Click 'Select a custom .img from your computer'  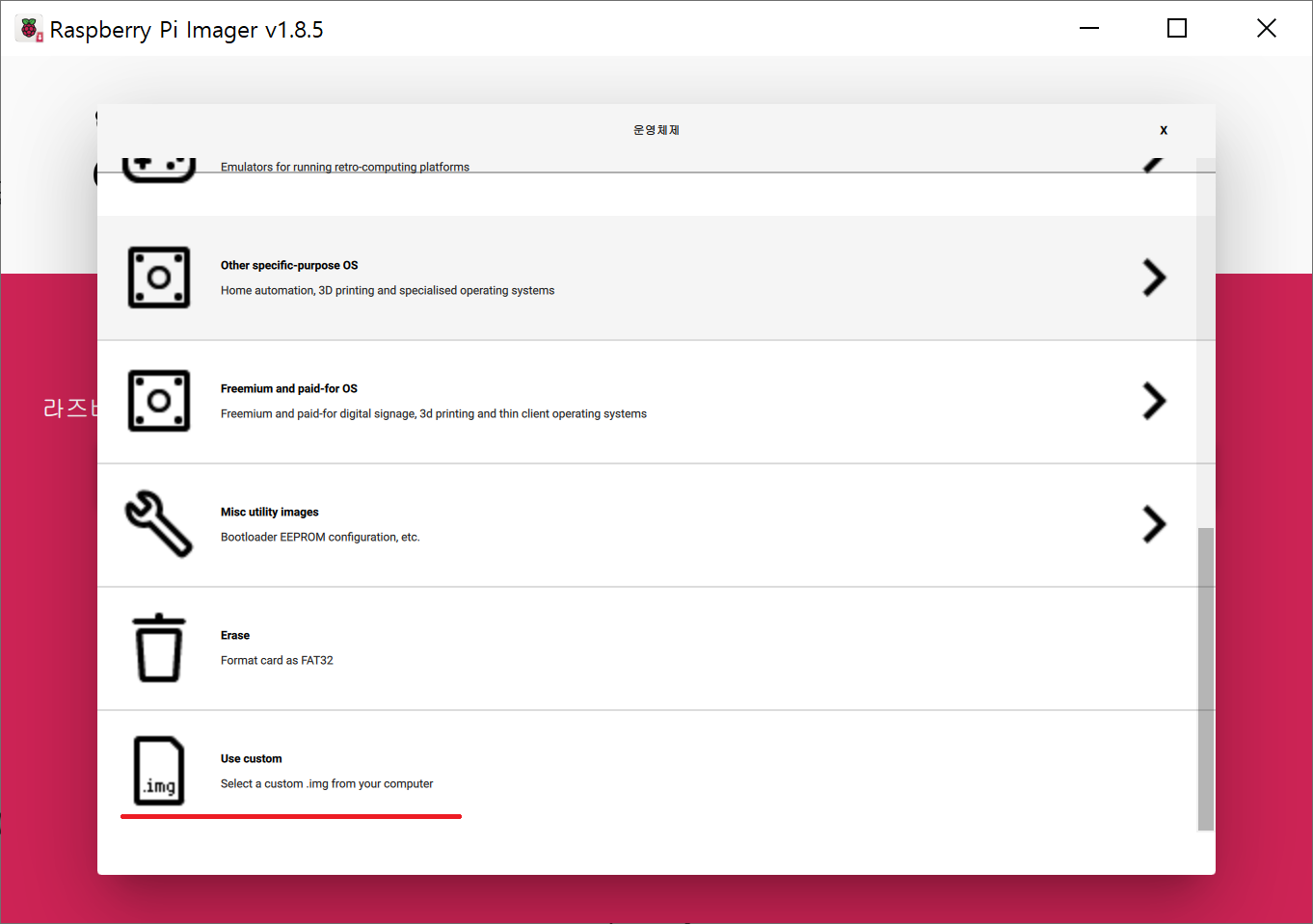(x=327, y=783)
